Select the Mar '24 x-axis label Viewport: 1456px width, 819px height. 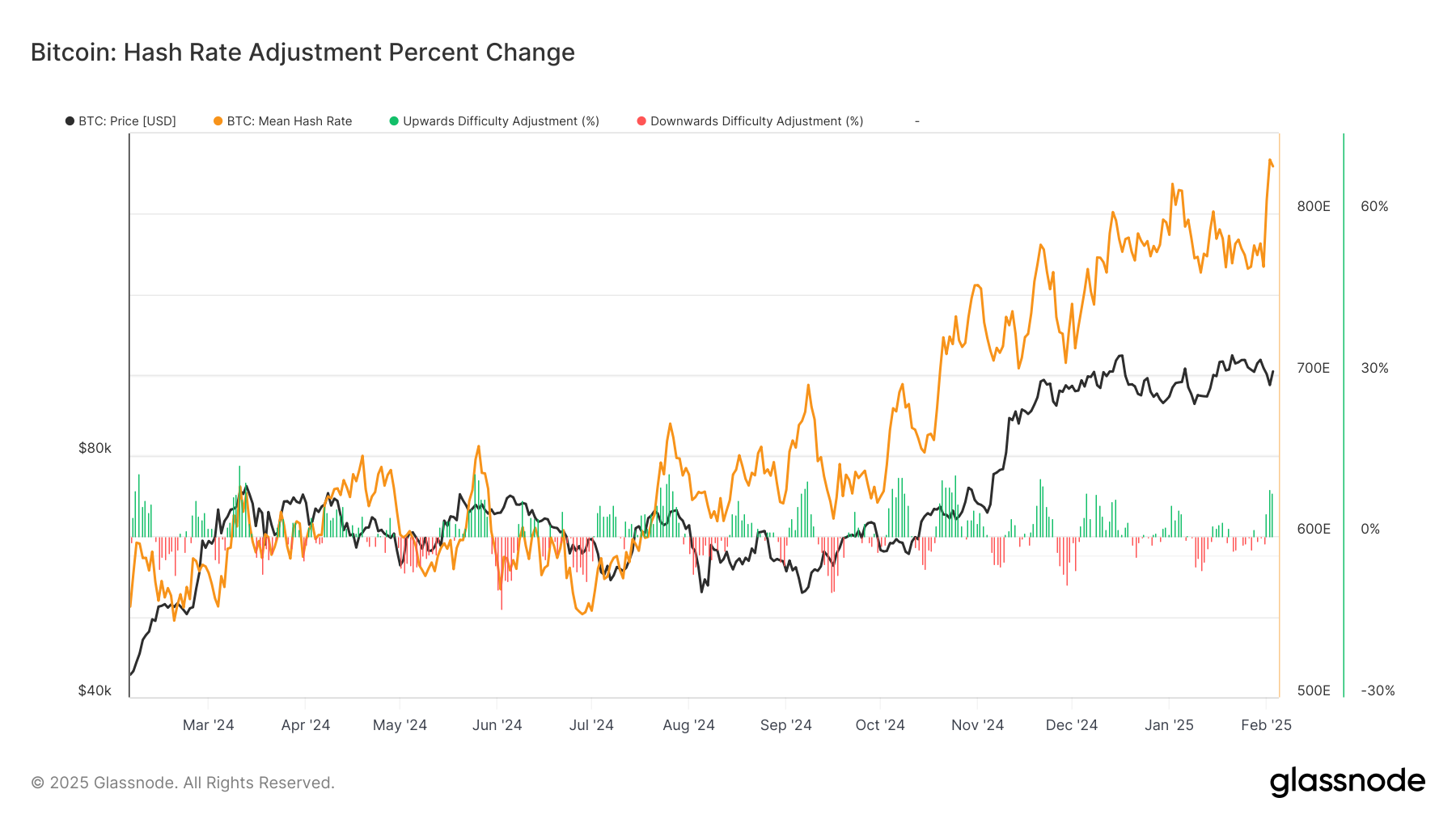[208, 725]
